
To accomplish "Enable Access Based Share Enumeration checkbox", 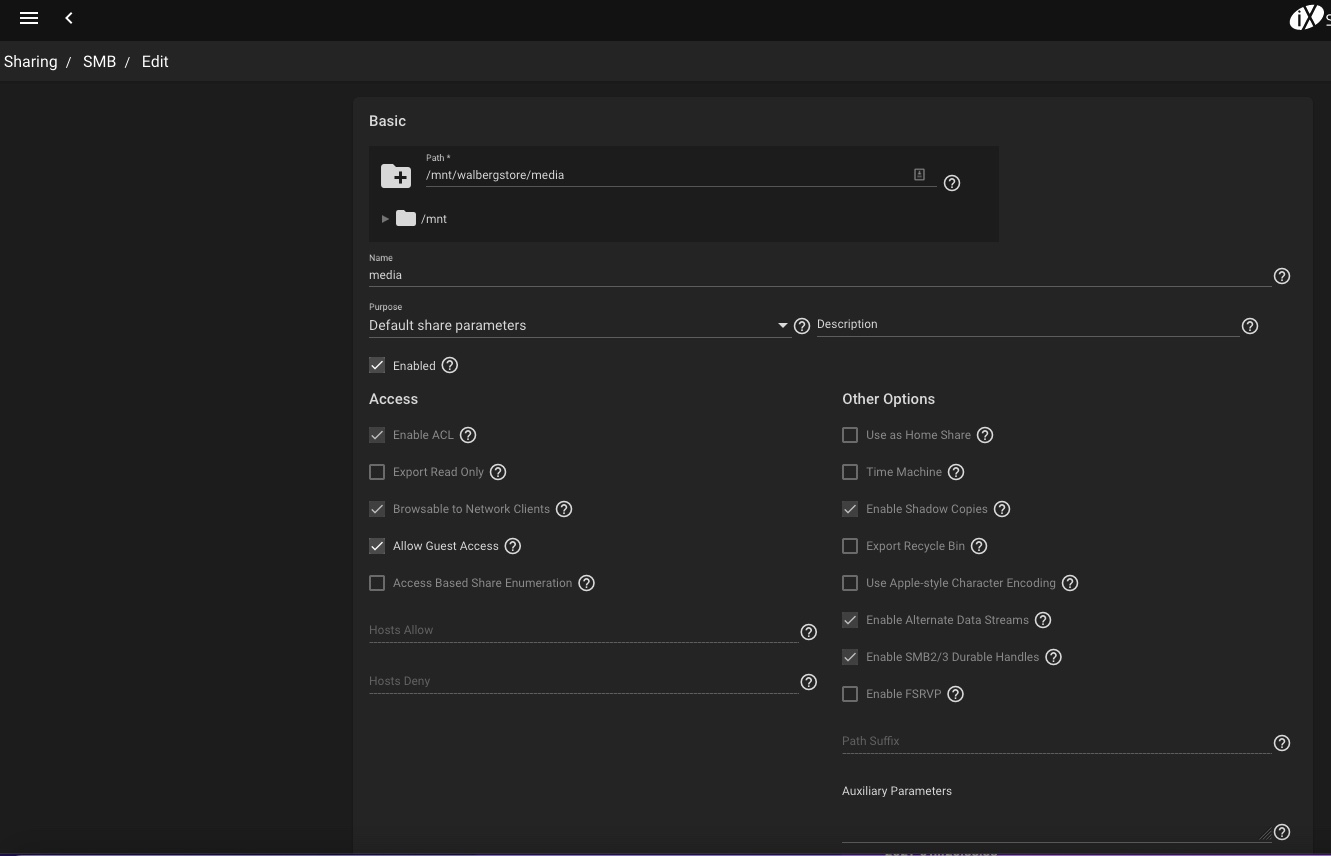I will coord(377,583).
